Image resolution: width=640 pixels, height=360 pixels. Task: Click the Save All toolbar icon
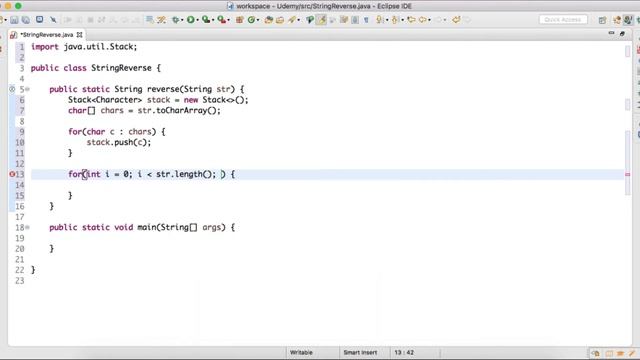click(x=26, y=20)
